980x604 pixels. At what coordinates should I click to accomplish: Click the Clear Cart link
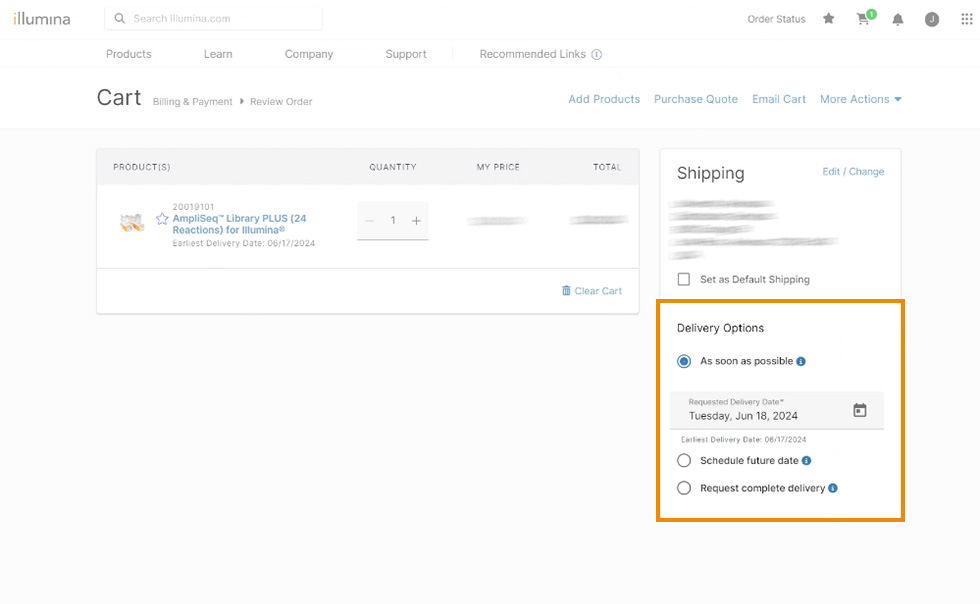[x=592, y=291]
